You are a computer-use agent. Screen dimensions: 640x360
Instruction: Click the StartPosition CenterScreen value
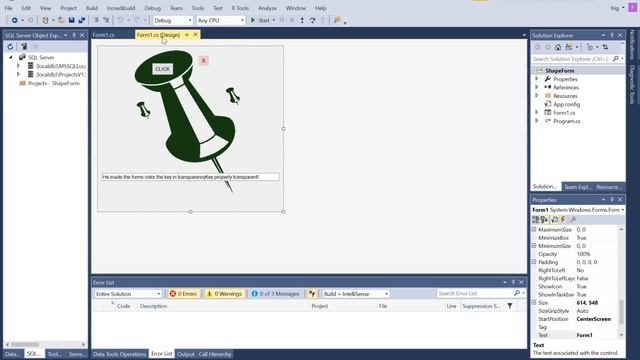click(x=594, y=319)
